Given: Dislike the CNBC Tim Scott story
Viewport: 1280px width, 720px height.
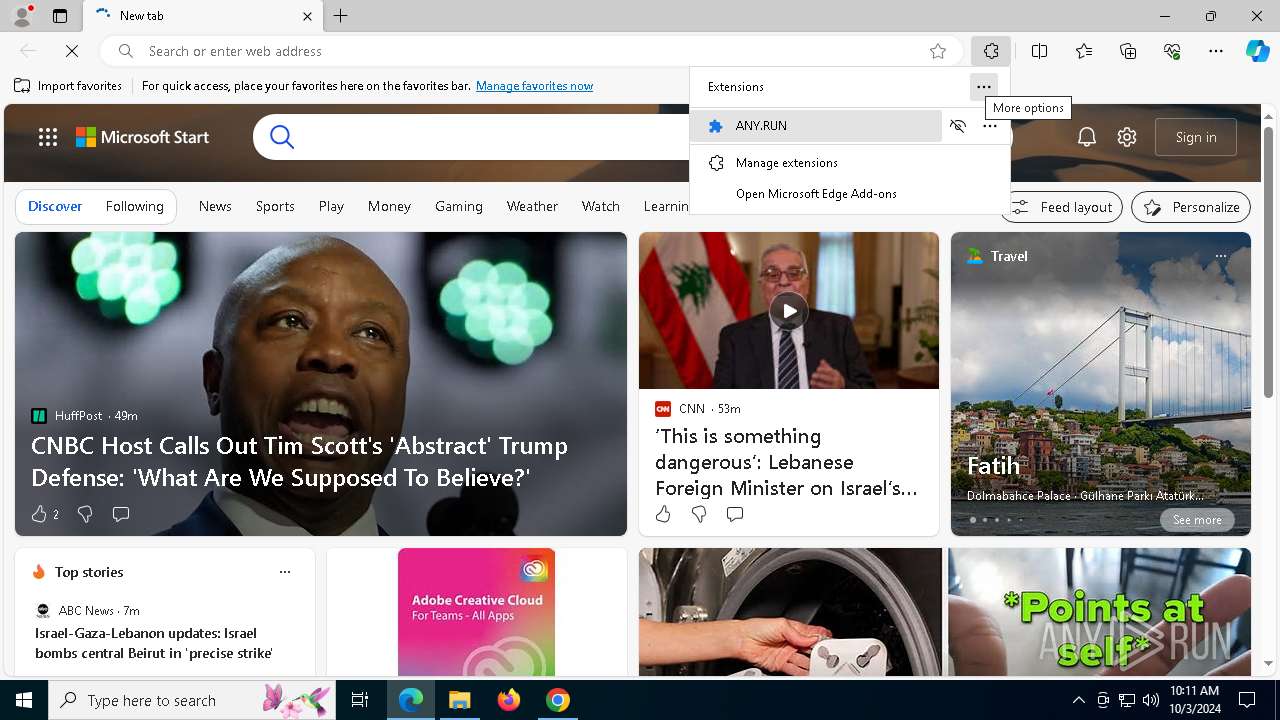Looking at the screenshot, I should [x=85, y=514].
